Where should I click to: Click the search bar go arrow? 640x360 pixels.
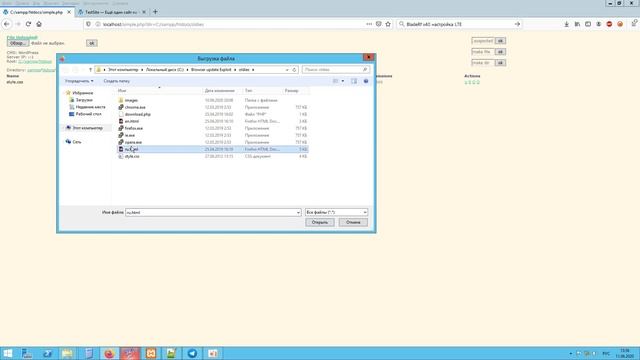tap(517, 24)
